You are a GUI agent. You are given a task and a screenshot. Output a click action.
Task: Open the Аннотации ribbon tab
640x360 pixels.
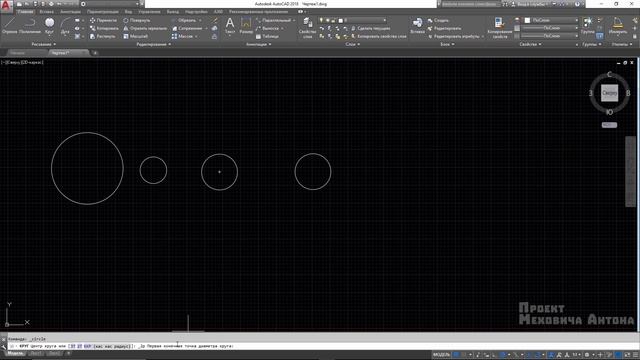(71, 12)
